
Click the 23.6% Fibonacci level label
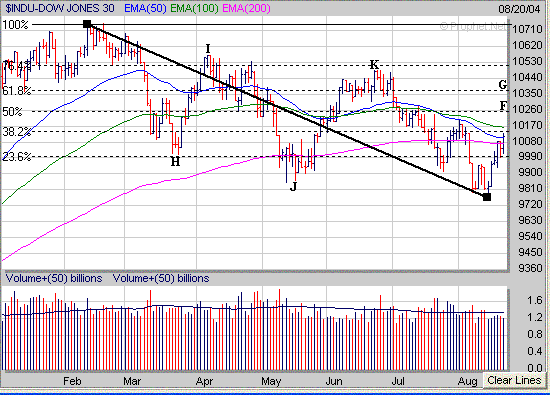click(x=17, y=157)
